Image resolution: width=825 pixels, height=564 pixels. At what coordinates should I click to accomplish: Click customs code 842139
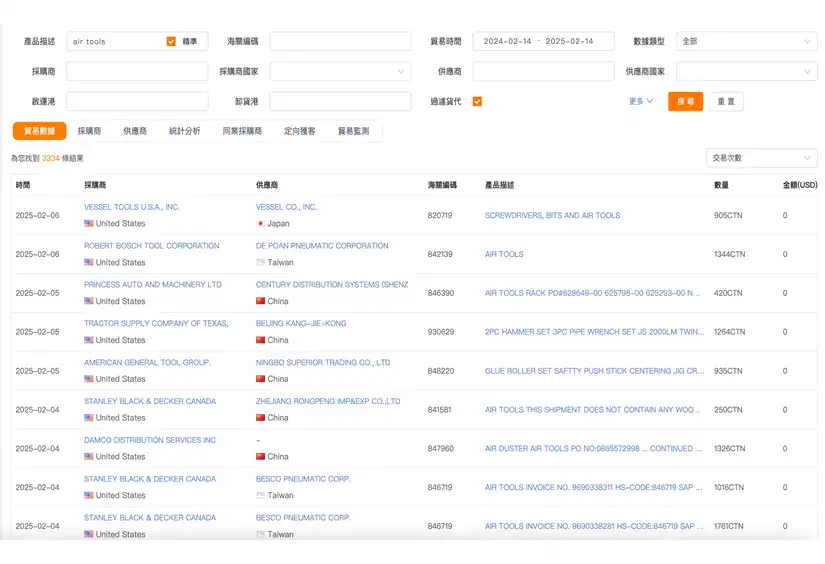click(440, 254)
